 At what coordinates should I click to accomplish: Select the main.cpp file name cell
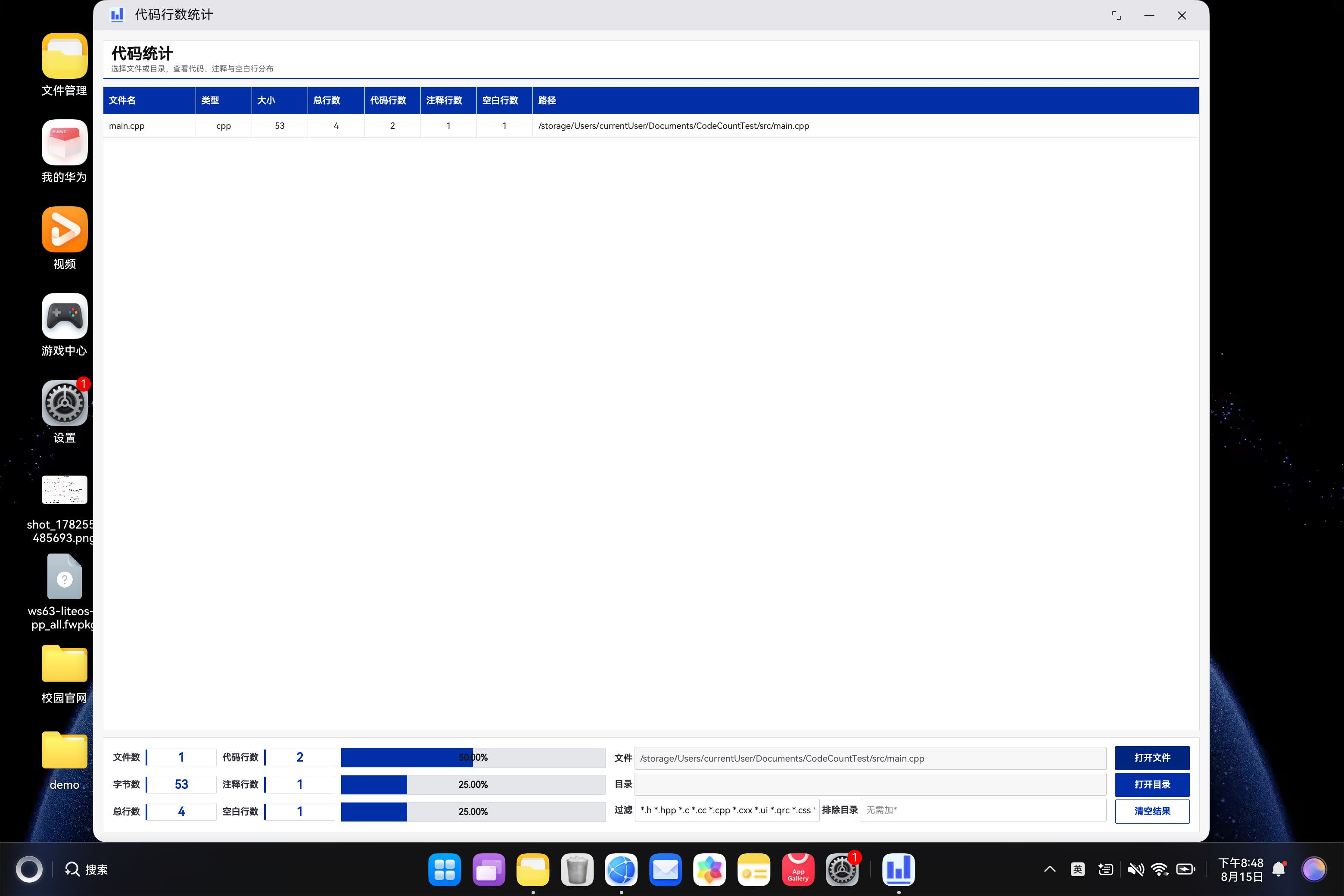tap(149, 126)
